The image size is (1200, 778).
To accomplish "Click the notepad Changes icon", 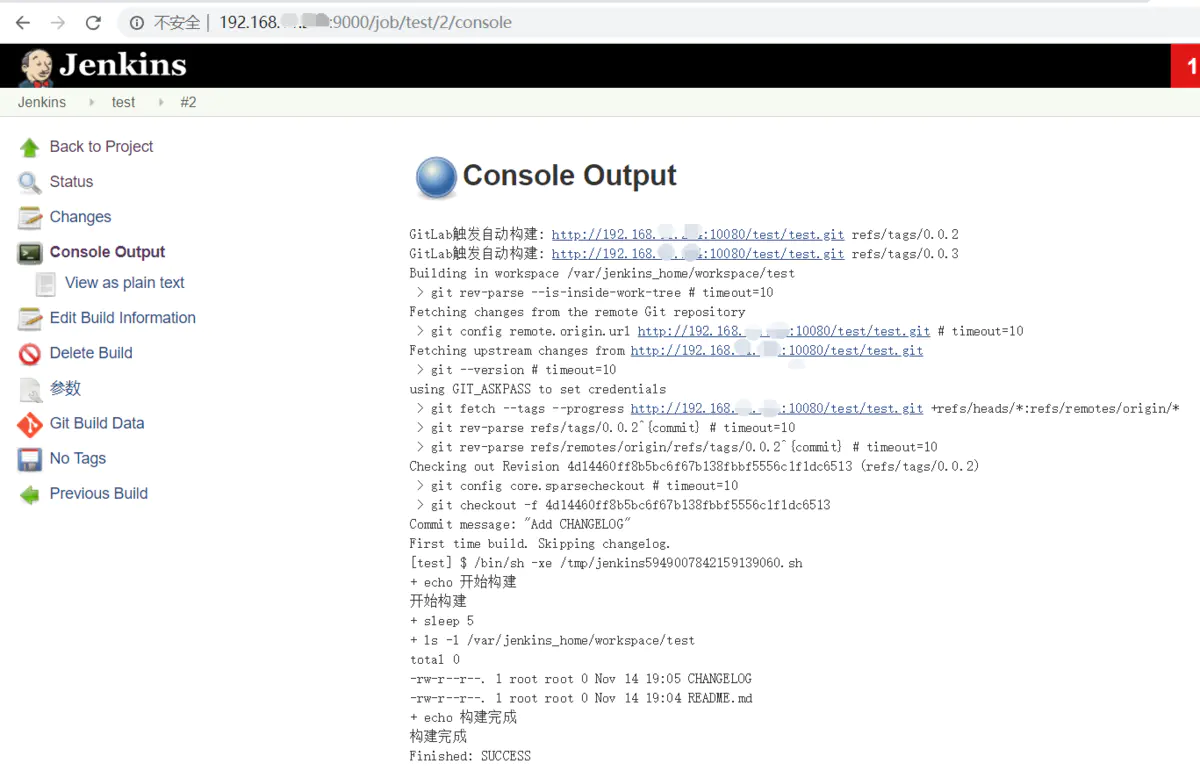I will click(x=30, y=217).
